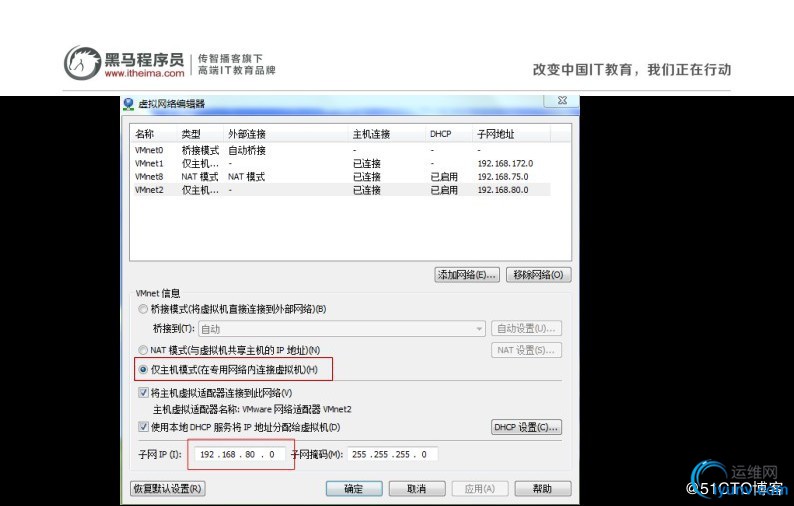Click 自动桥接 in VMnet0 row
The image size is (794, 506).
[247, 150]
